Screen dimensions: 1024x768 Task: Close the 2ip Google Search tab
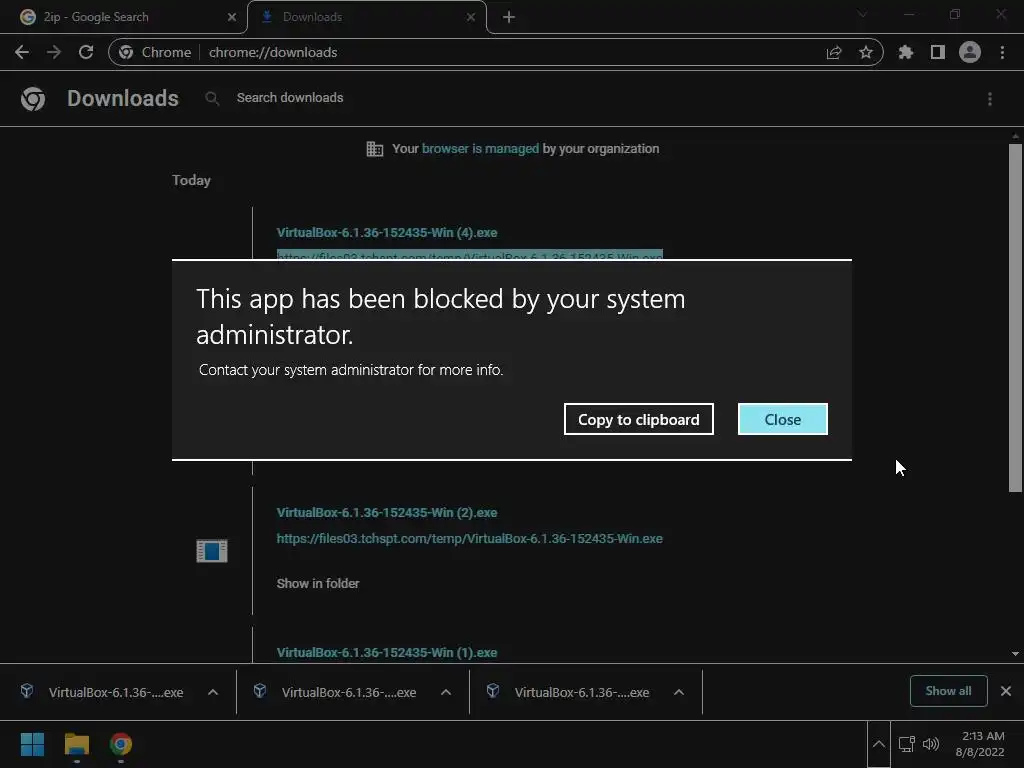[231, 17]
